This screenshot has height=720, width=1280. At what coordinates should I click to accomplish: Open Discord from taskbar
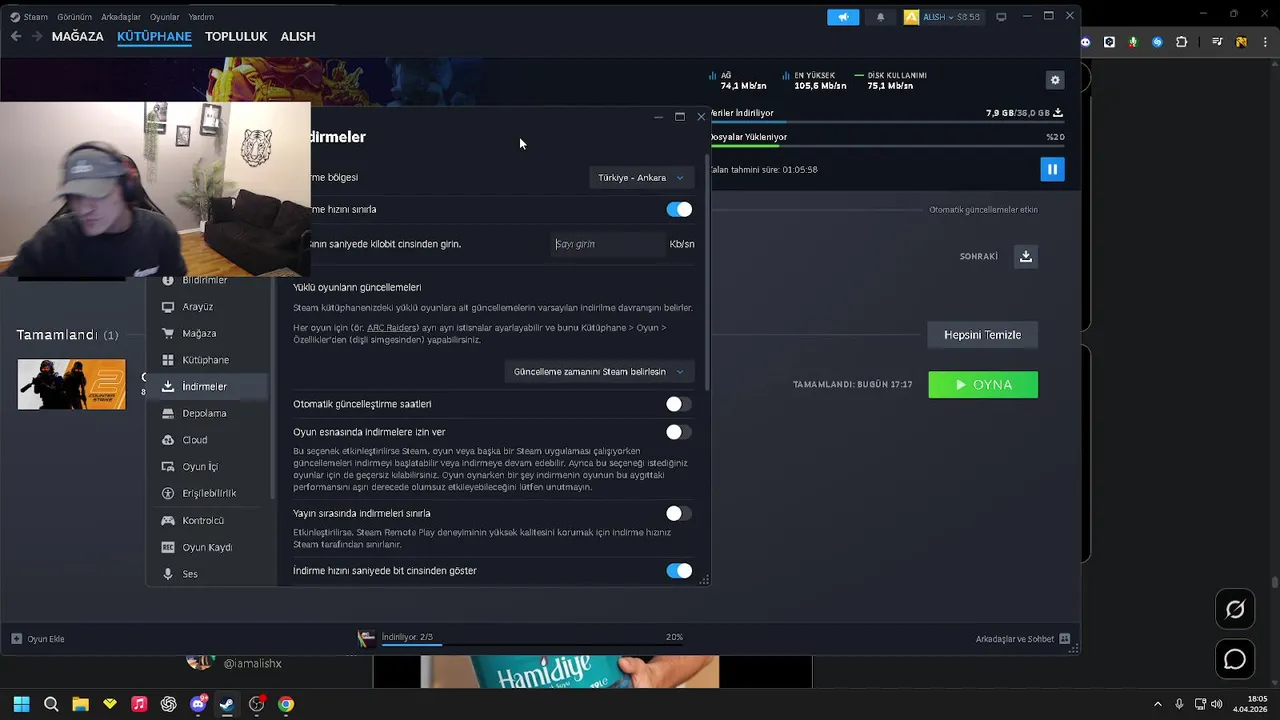click(198, 704)
